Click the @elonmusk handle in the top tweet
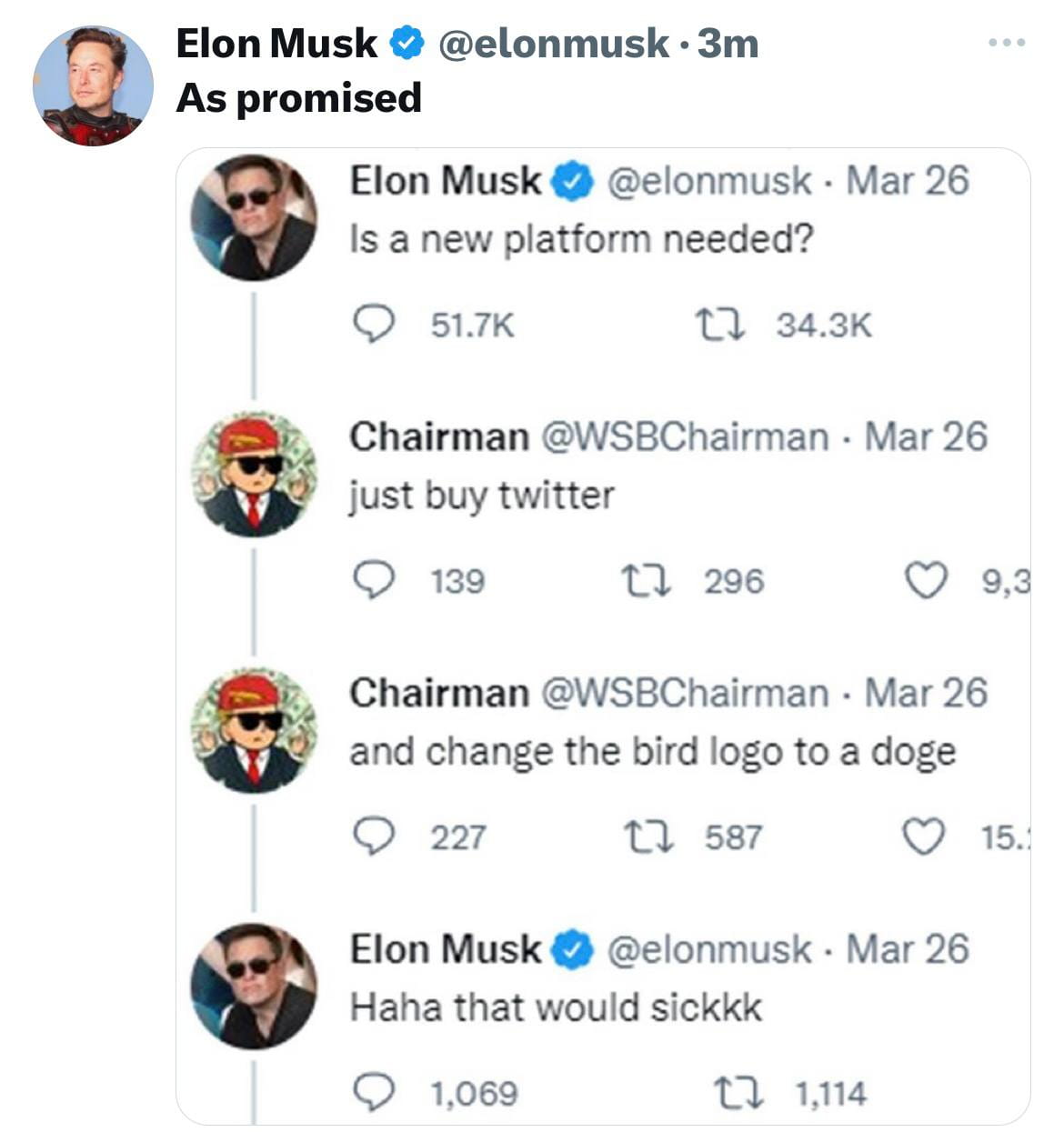Viewport: 1064px width, 1132px height. 553,43
